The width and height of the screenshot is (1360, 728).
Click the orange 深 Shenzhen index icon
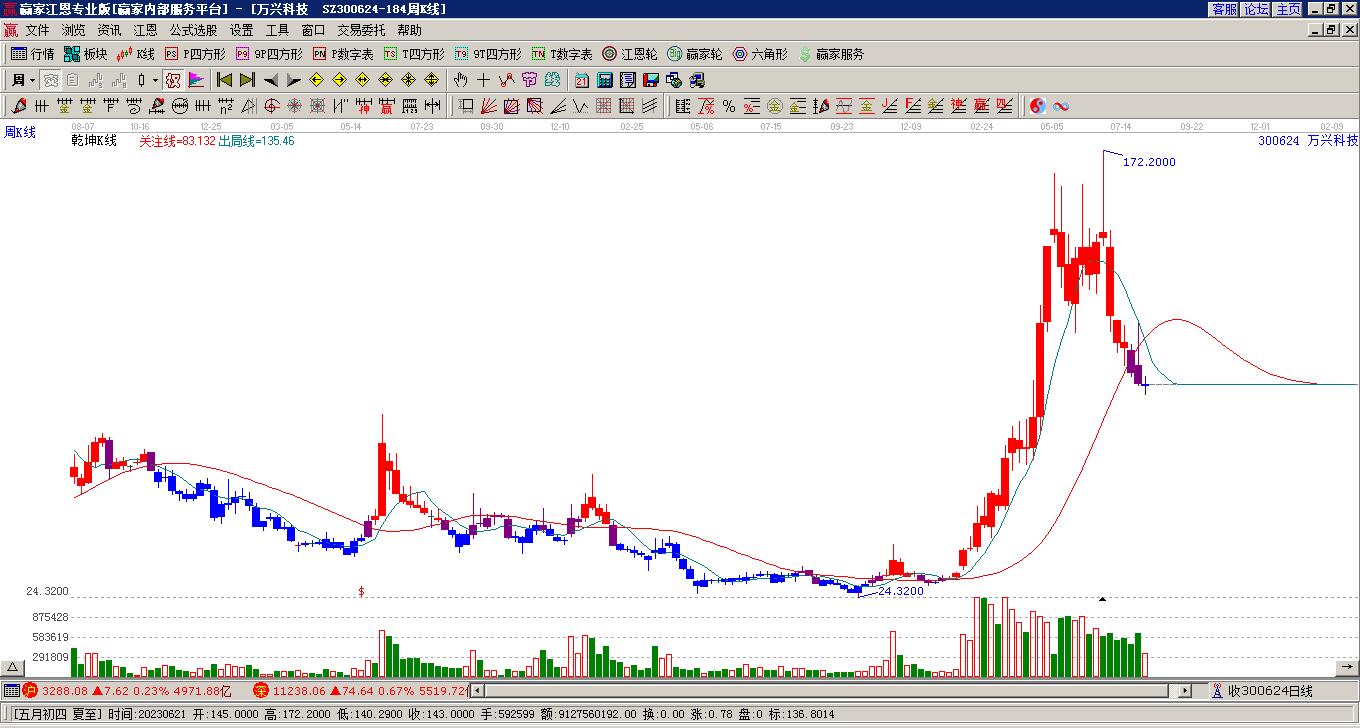coord(260,690)
